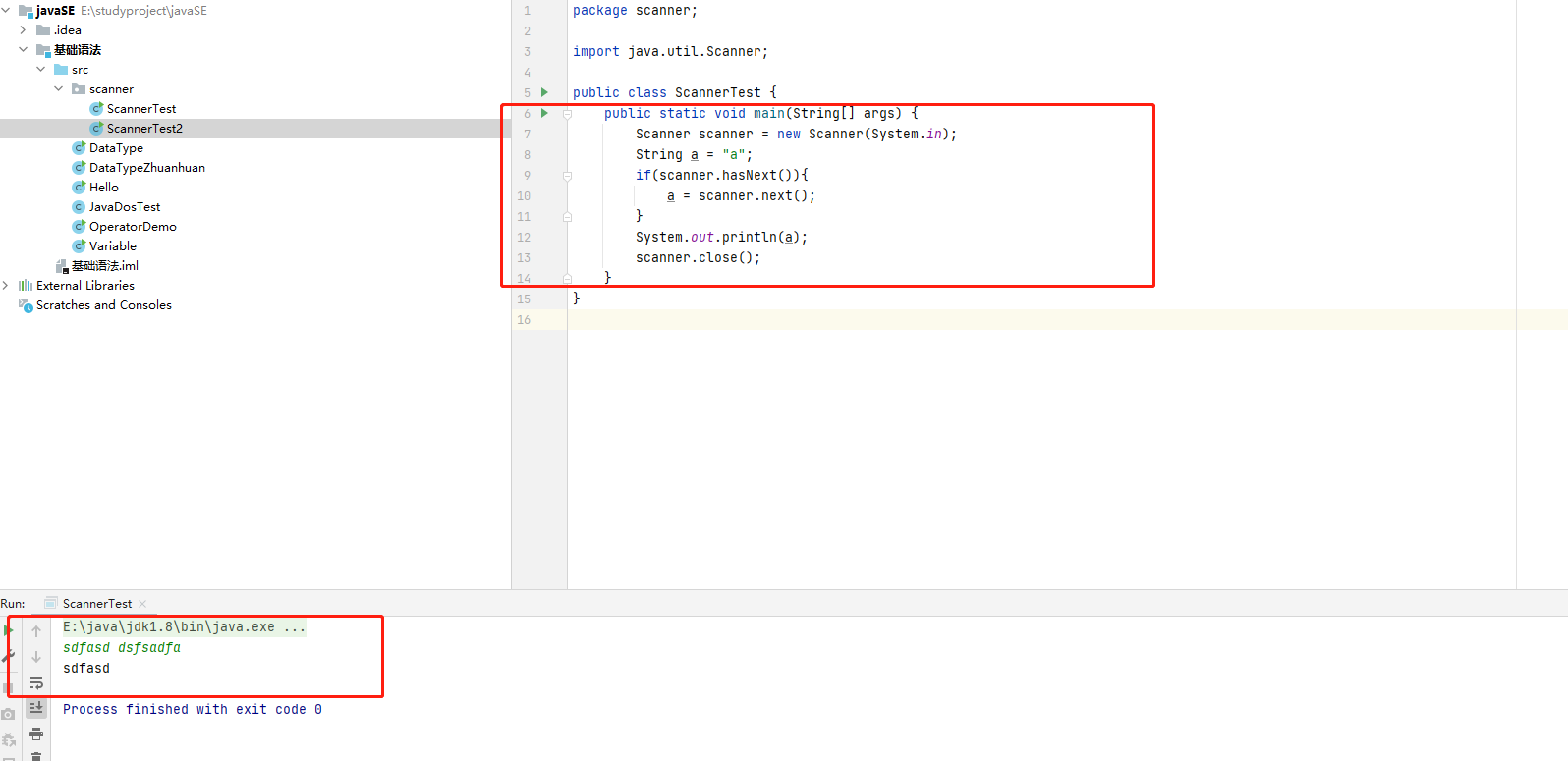This screenshot has height=761, width=1568.
Task: Click the 基础语法.iml module file icon
Action: 62,266
